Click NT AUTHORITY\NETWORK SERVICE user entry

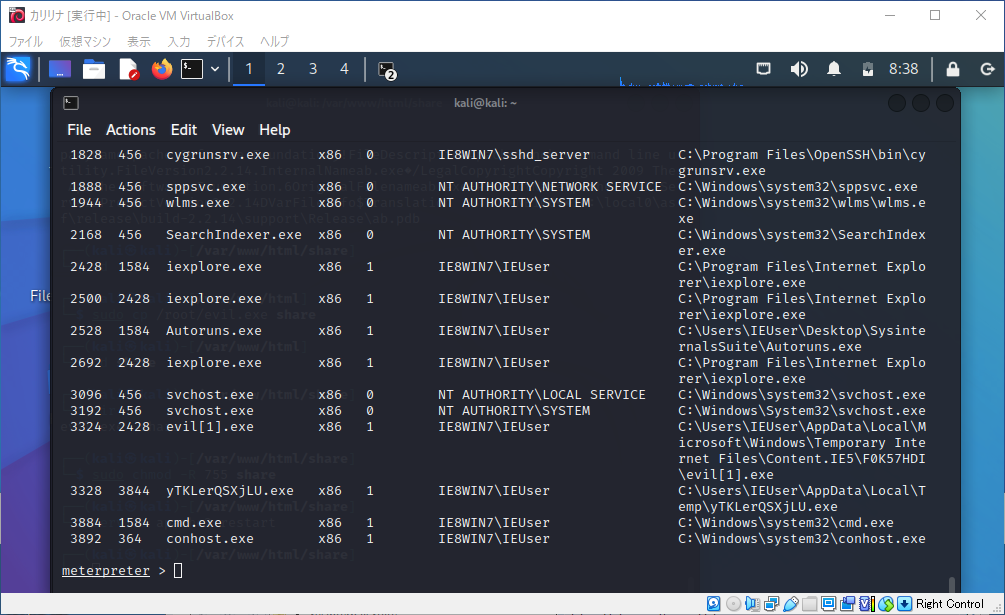(x=549, y=187)
